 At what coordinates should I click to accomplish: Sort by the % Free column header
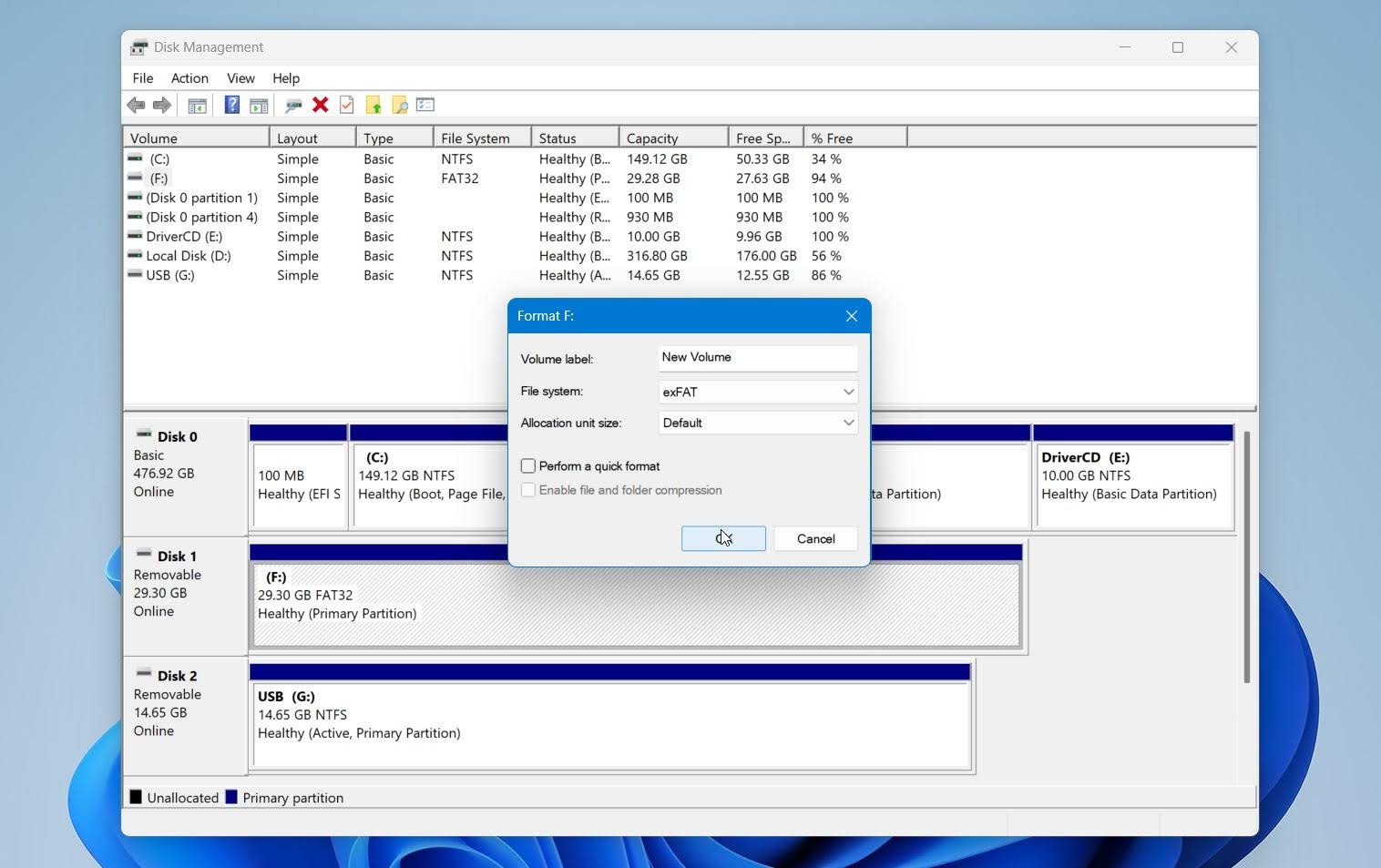pos(855,138)
